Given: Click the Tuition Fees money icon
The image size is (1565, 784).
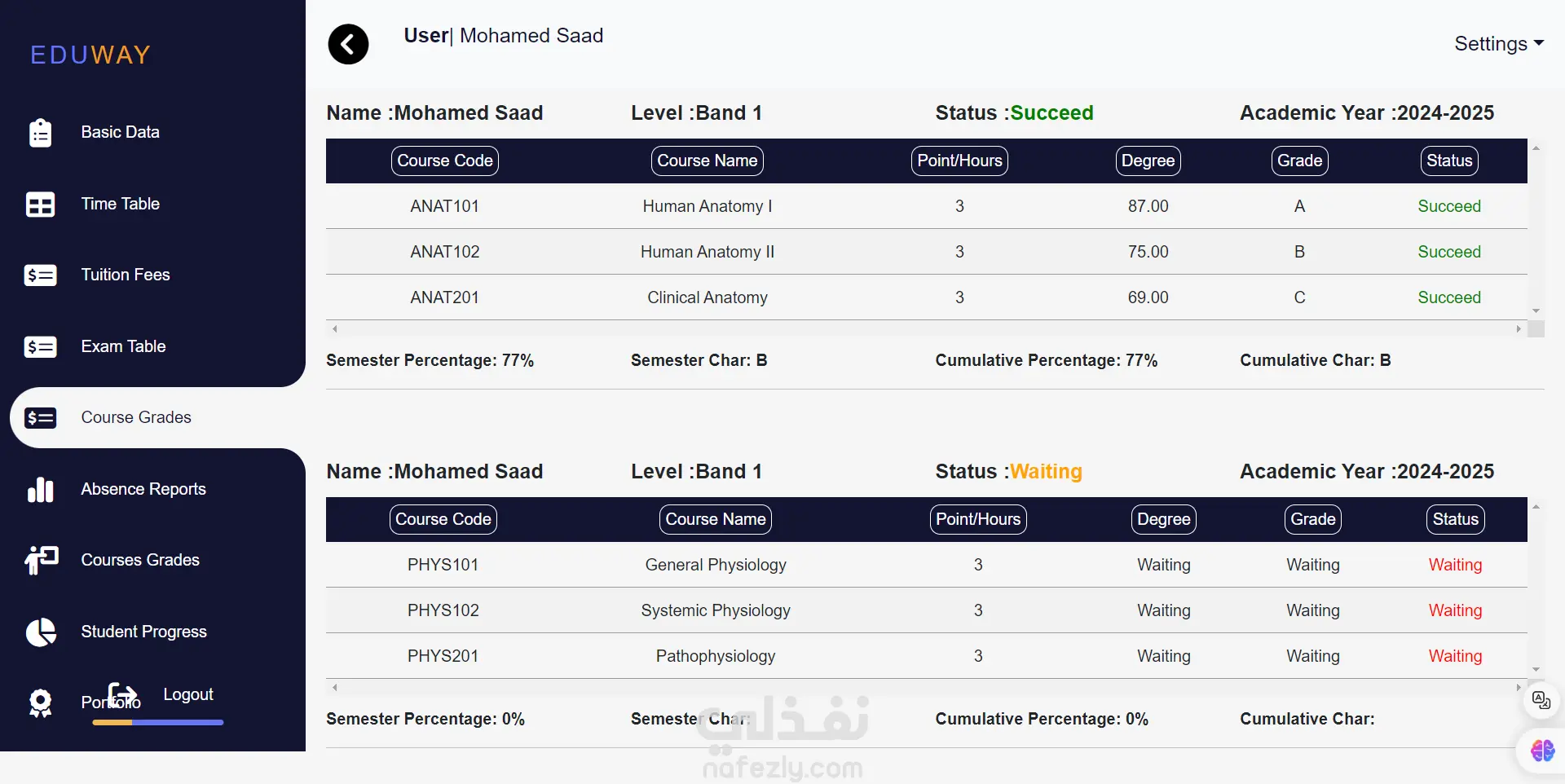Looking at the screenshot, I should pos(40,275).
